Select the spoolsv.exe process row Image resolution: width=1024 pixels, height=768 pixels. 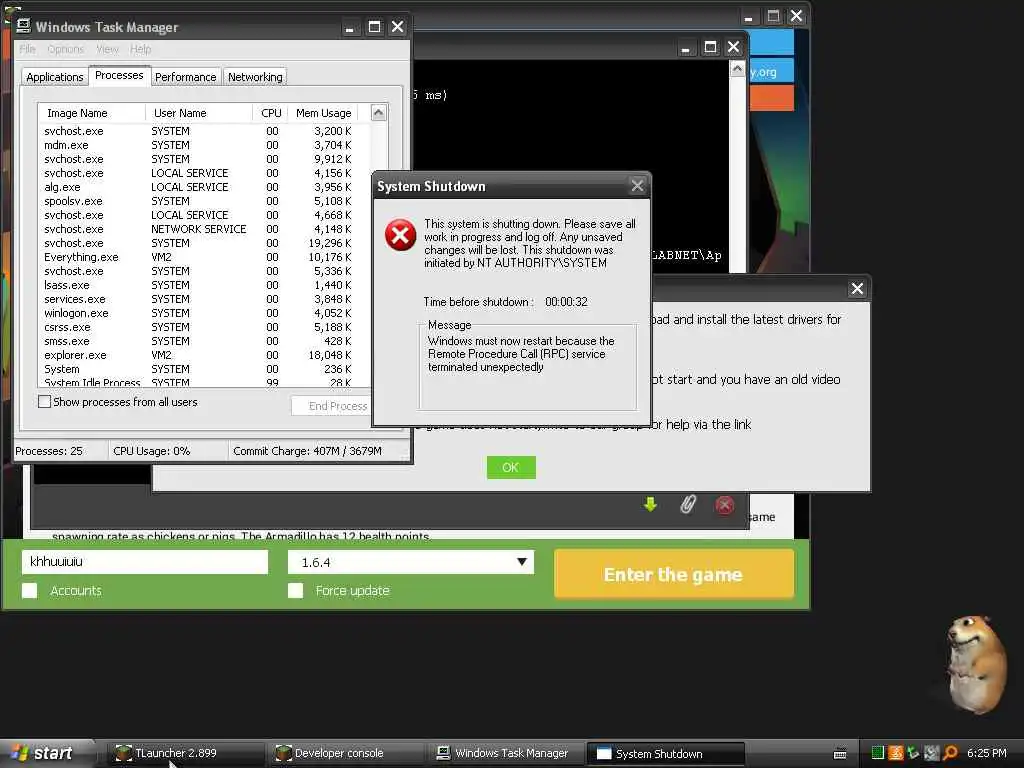coord(204,200)
